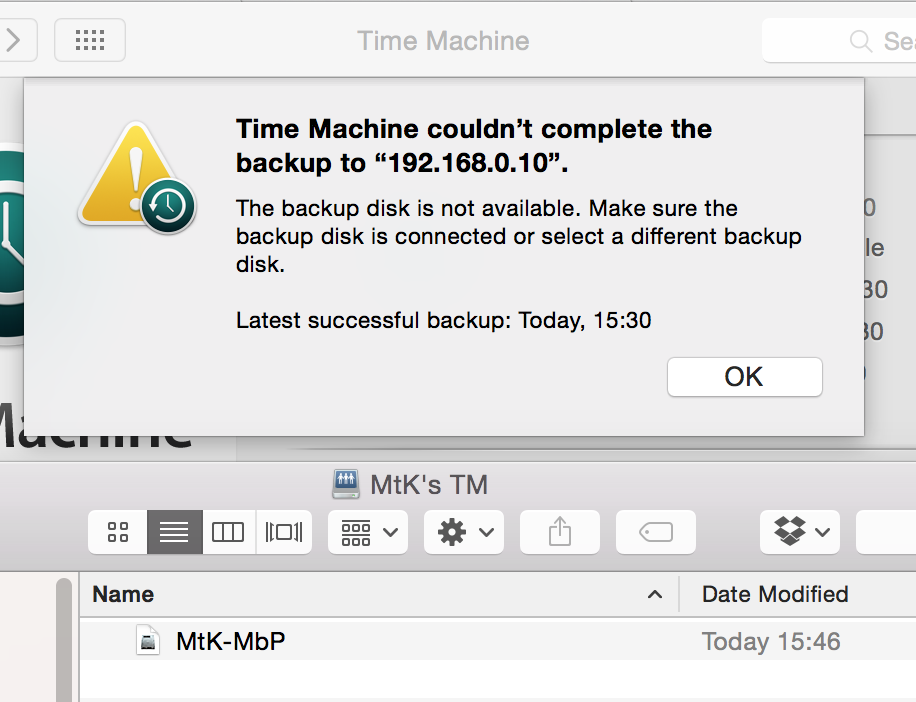Image resolution: width=916 pixels, height=702 pixels.
Task: Show all preferences grid button
Action: [x=90, y=40]
